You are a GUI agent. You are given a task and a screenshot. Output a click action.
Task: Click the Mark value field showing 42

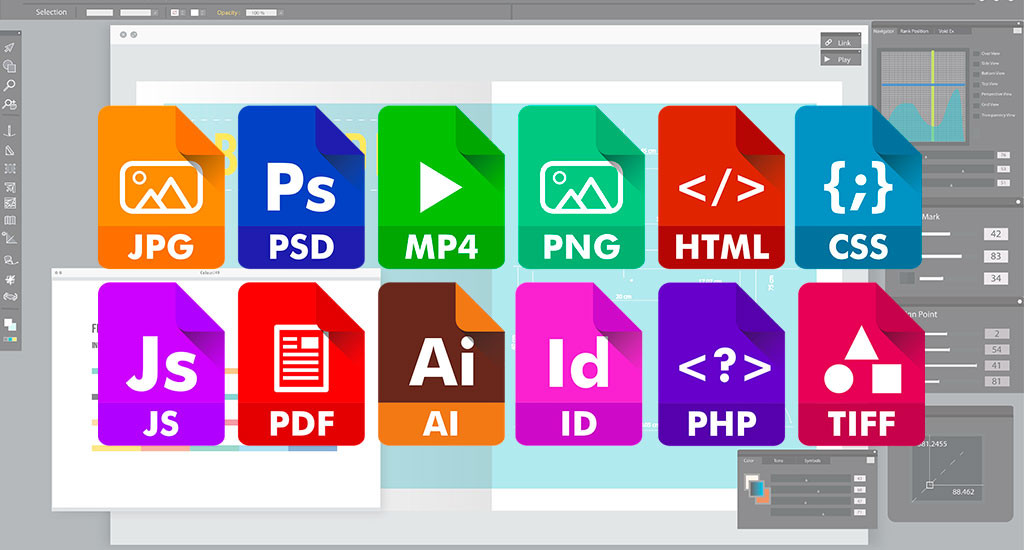(995, 234)
